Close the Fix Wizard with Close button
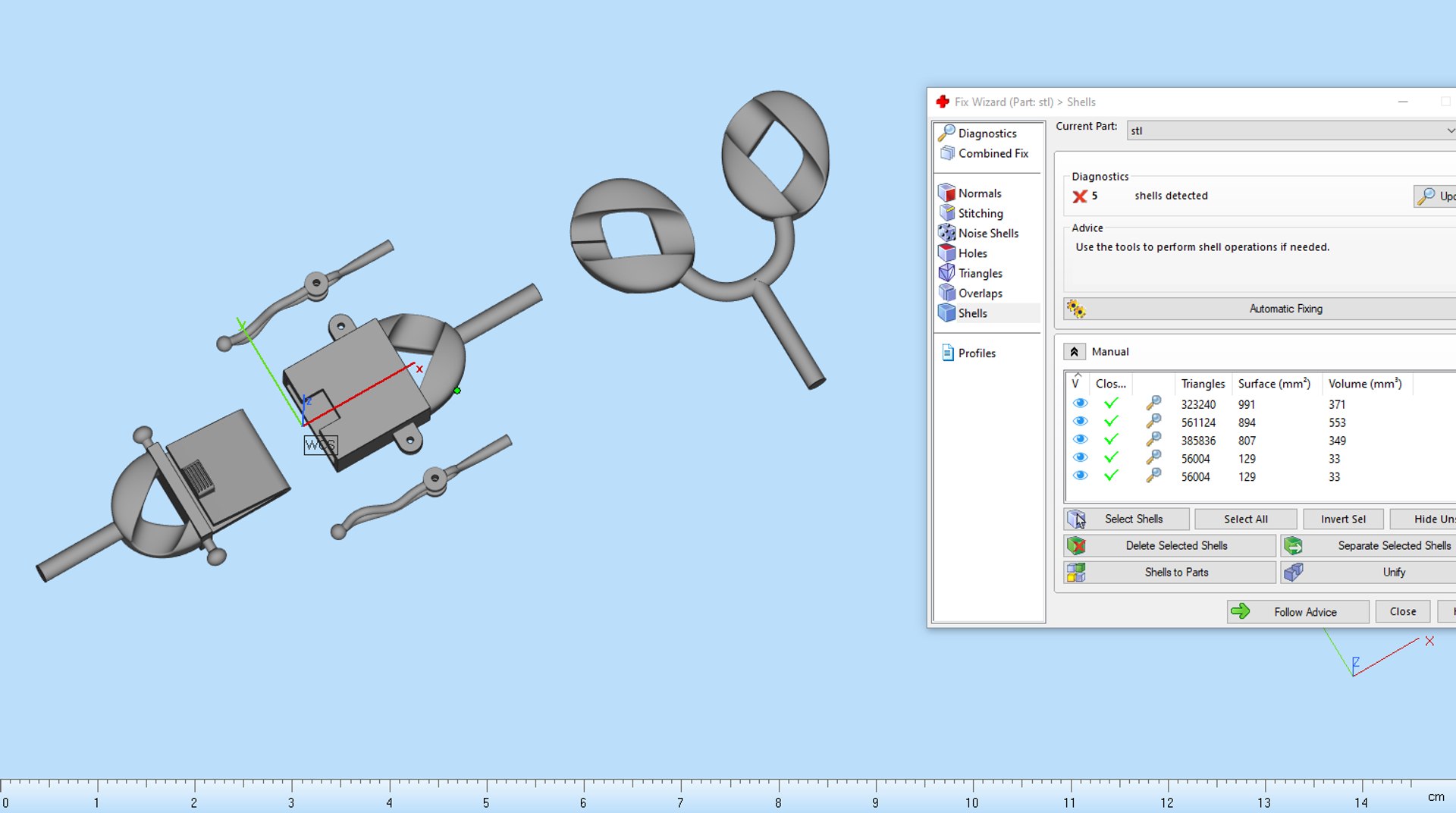The width and height of the screenshot is (1456, 813). (x=1402, y=611)
